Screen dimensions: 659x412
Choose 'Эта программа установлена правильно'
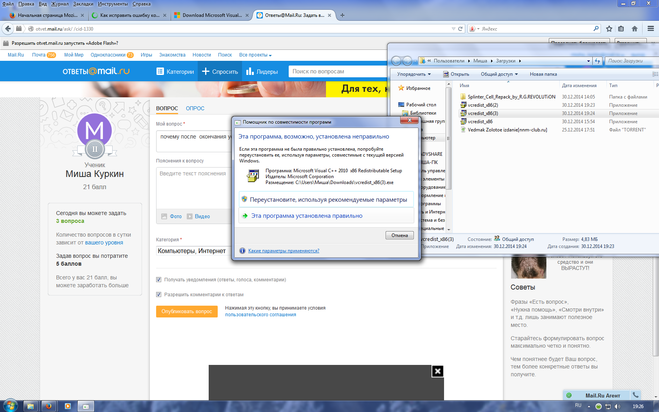click(326, 216)
